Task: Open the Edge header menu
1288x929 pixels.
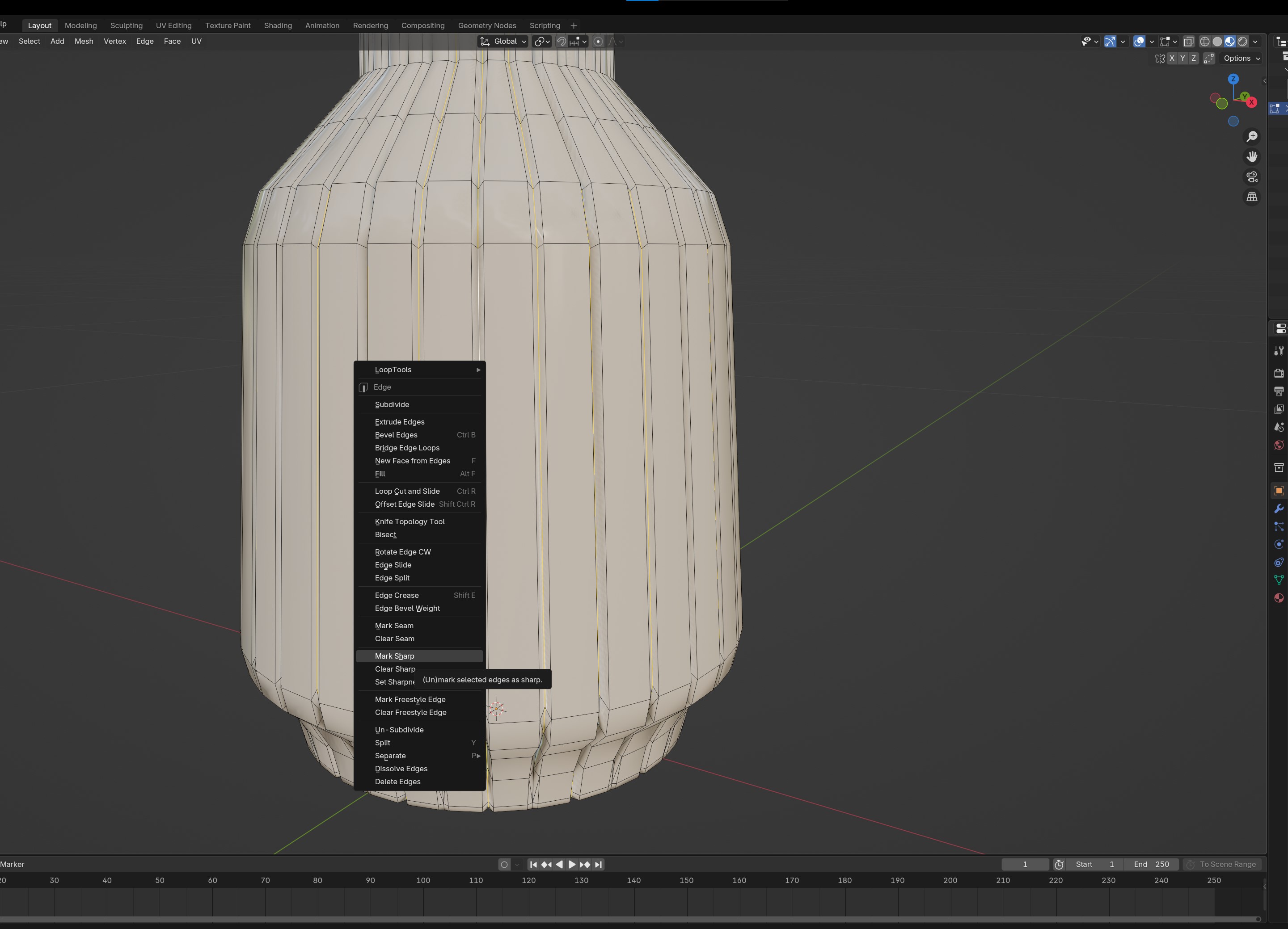Action: pyautogui.click(x=145, y=42)
